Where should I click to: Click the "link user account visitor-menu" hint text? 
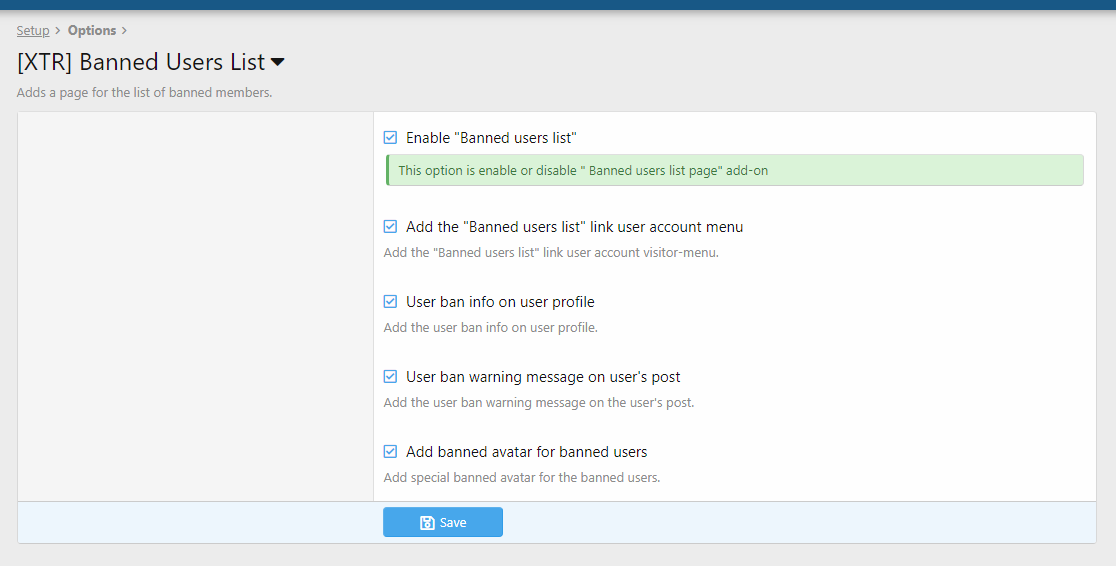pyautogui.click(x=551, y=253)
